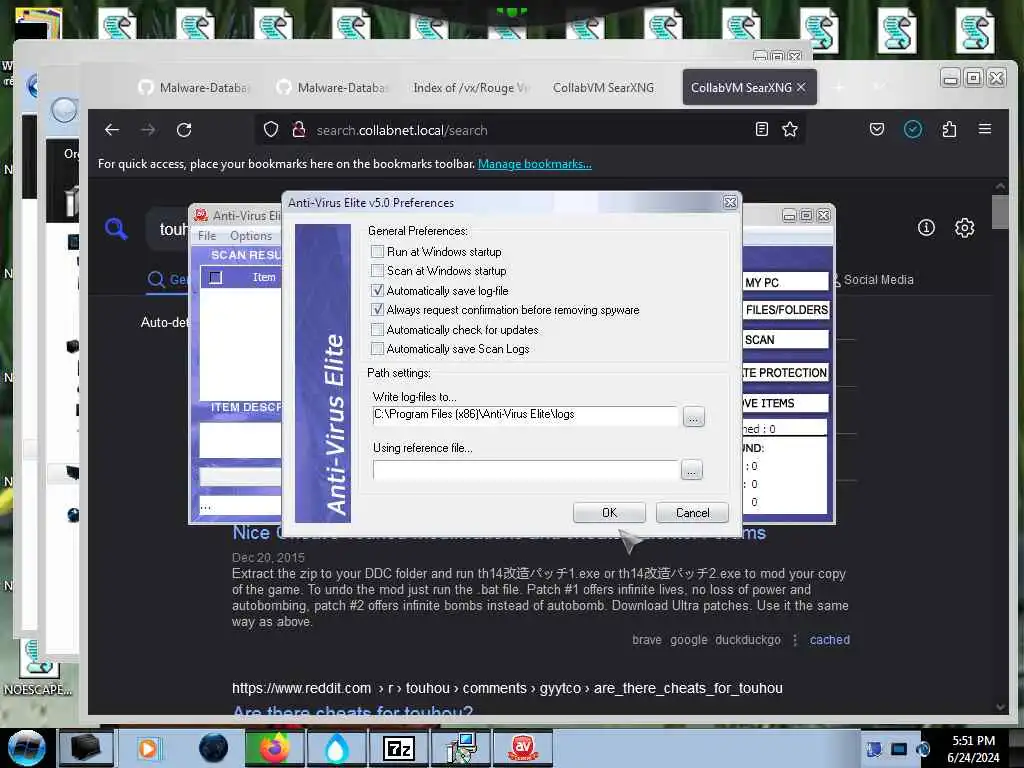Open the Extensions puzzle icon
The height and width of the screenshot is (768, 1024).
point(949,129)
